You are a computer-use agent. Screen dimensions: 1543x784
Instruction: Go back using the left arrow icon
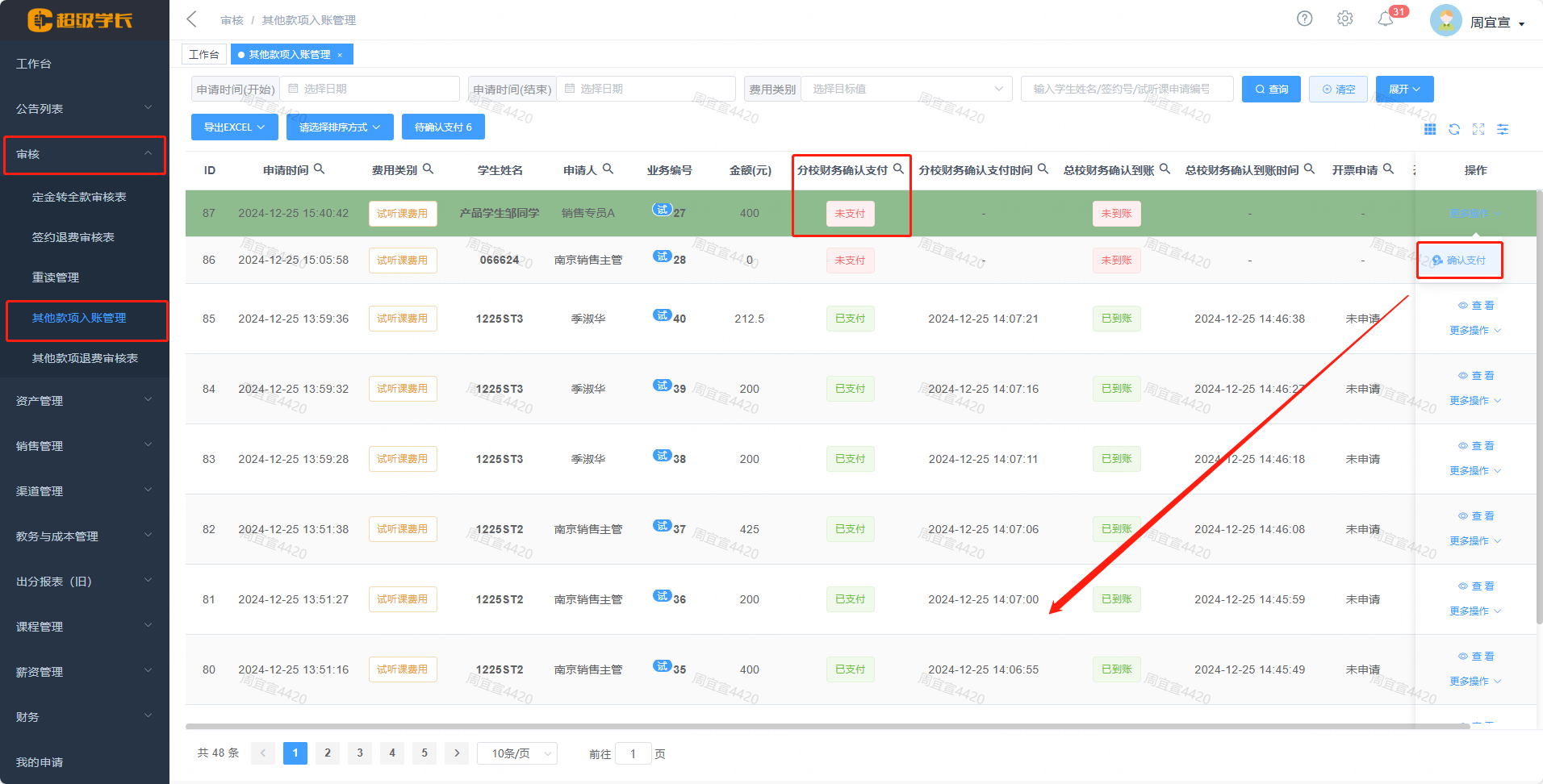[x=192, y=19]
